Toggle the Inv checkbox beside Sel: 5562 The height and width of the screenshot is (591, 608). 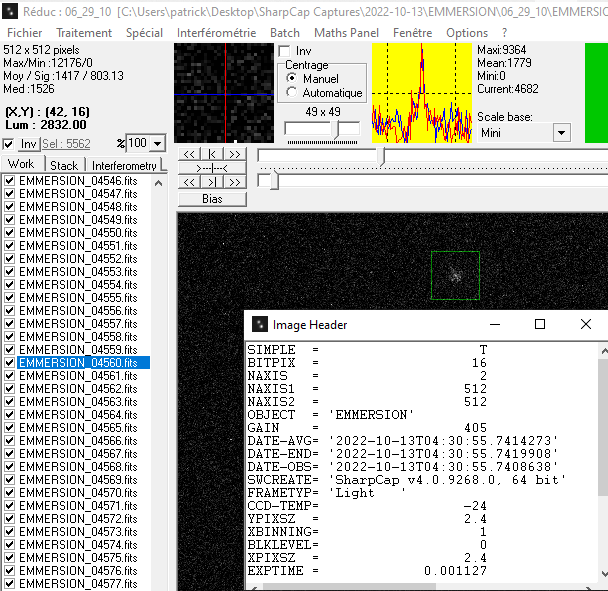pyautogui.click(x=9, y=144)
